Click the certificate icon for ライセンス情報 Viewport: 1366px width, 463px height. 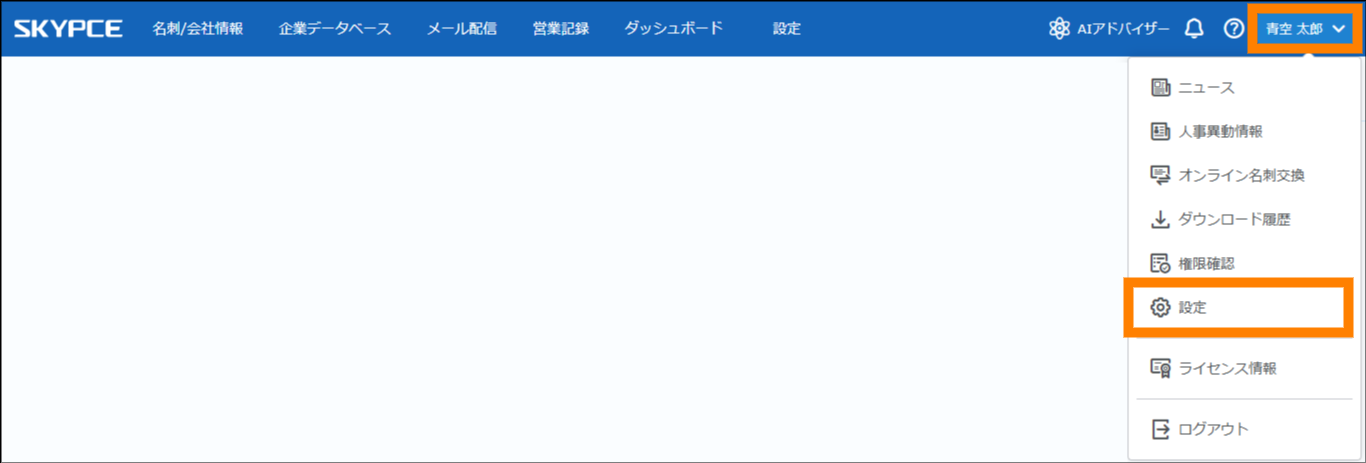click(1160, 368)
